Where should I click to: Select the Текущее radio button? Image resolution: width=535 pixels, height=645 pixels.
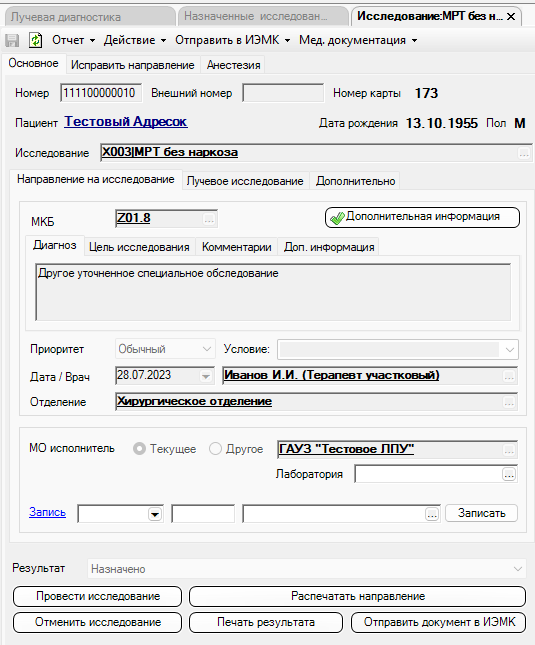click(x=139, y=449)
